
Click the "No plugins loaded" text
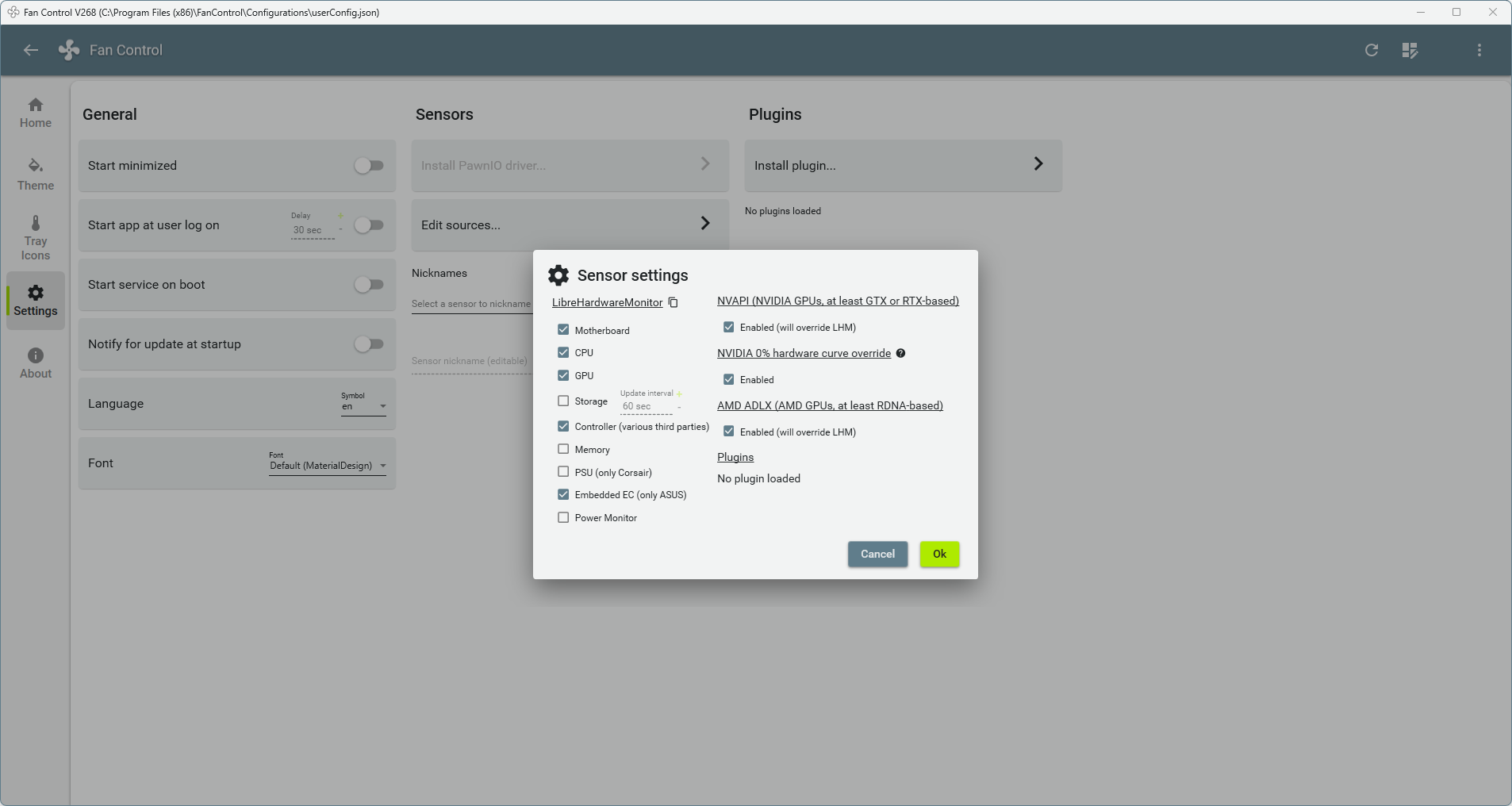[x=783, y=211]
